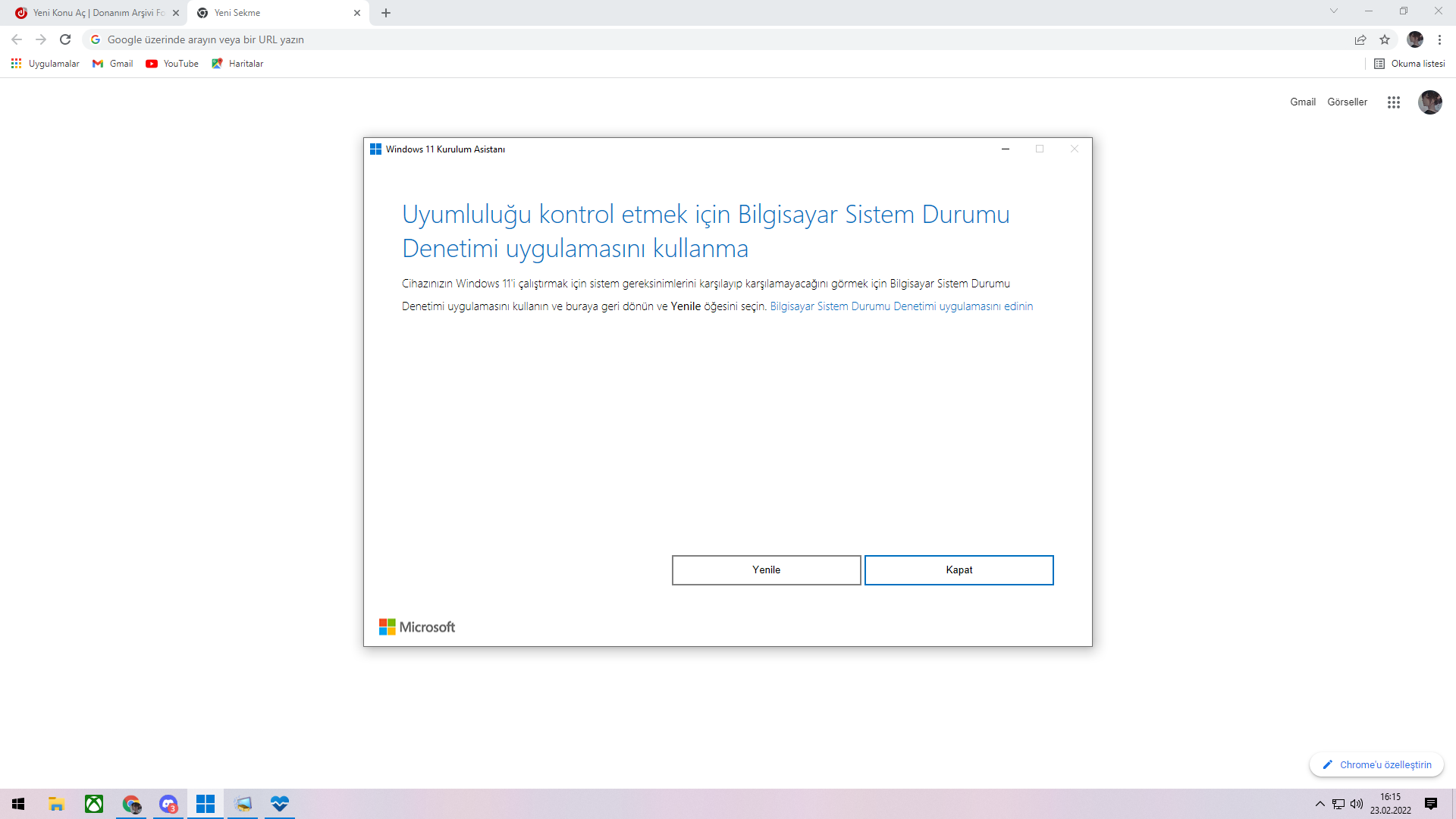The width and height of the screenshot is (1456, 819).
Task: Open the Windows Start menu
Action: tap(18, 804)
